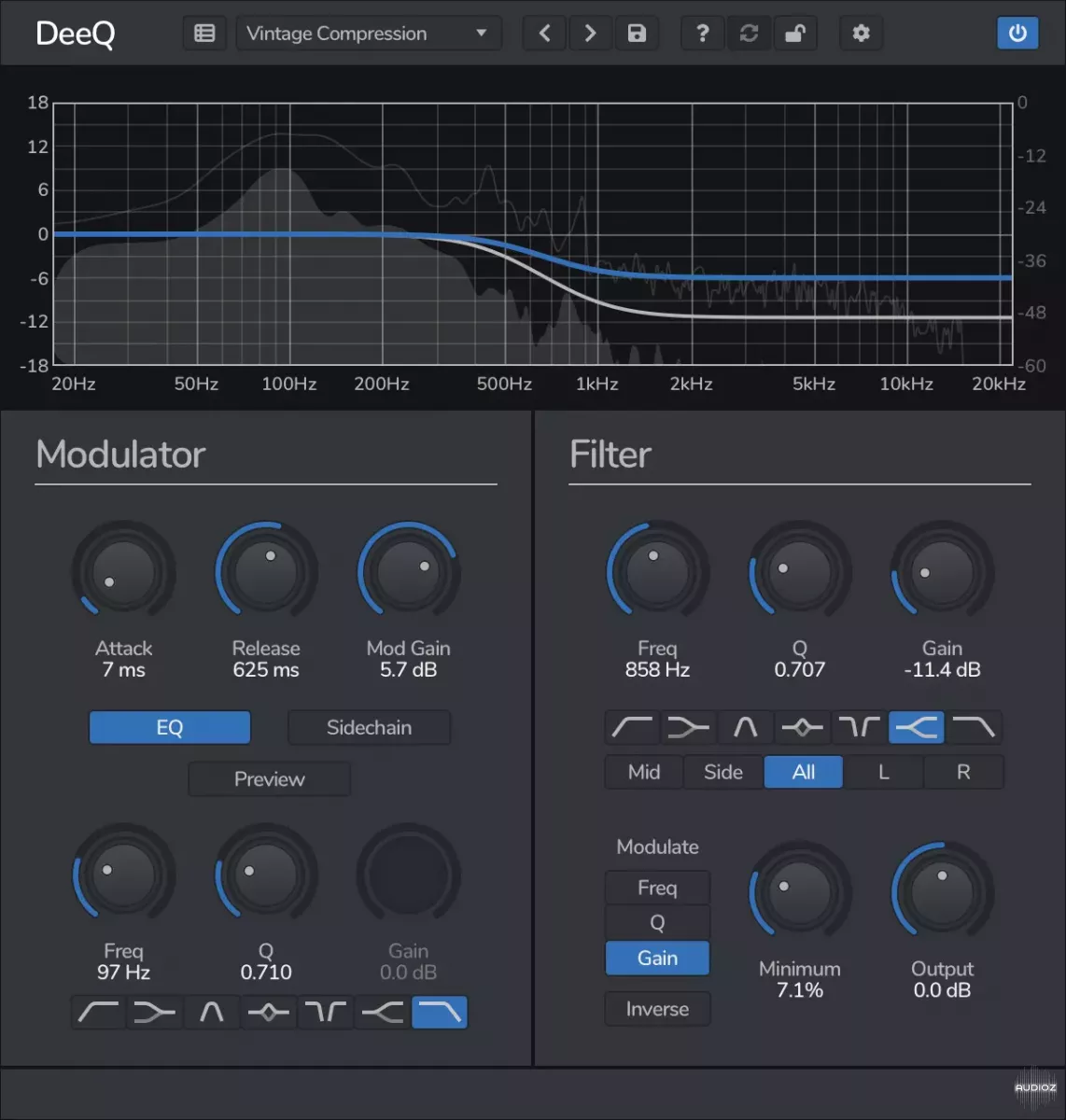The width and height of the screenshot is (1066, 1120).
Task: Select Modulator low-shelf filter shape
Action: tap(155, 1012)
